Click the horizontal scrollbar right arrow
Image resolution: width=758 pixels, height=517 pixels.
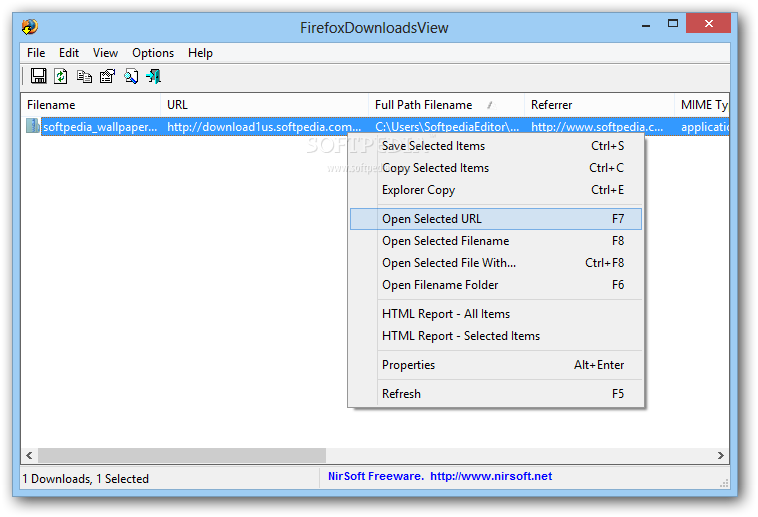pos(721,455)
